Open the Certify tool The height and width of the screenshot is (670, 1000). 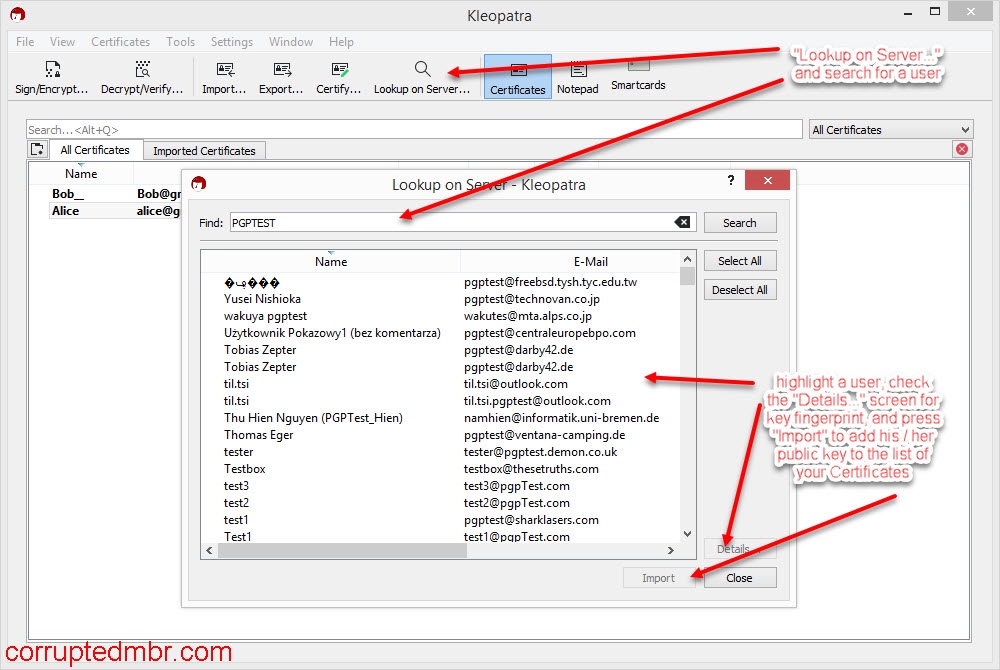pyautogui.click(x=337, y=75)
